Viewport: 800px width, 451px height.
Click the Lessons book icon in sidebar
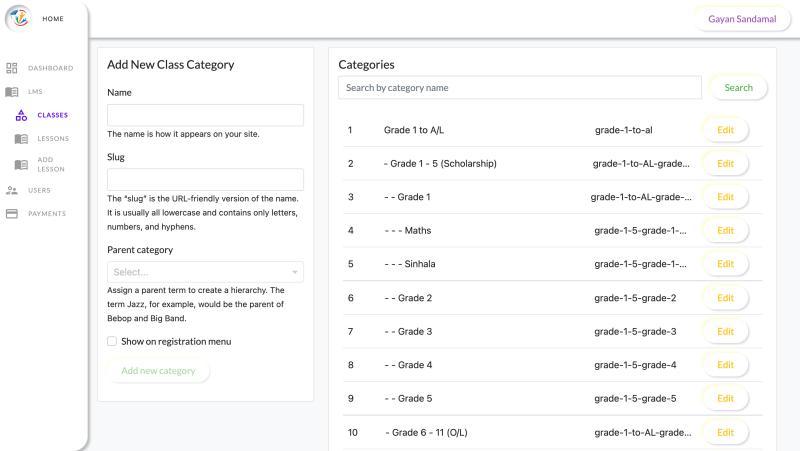click(x=21, y=139)
